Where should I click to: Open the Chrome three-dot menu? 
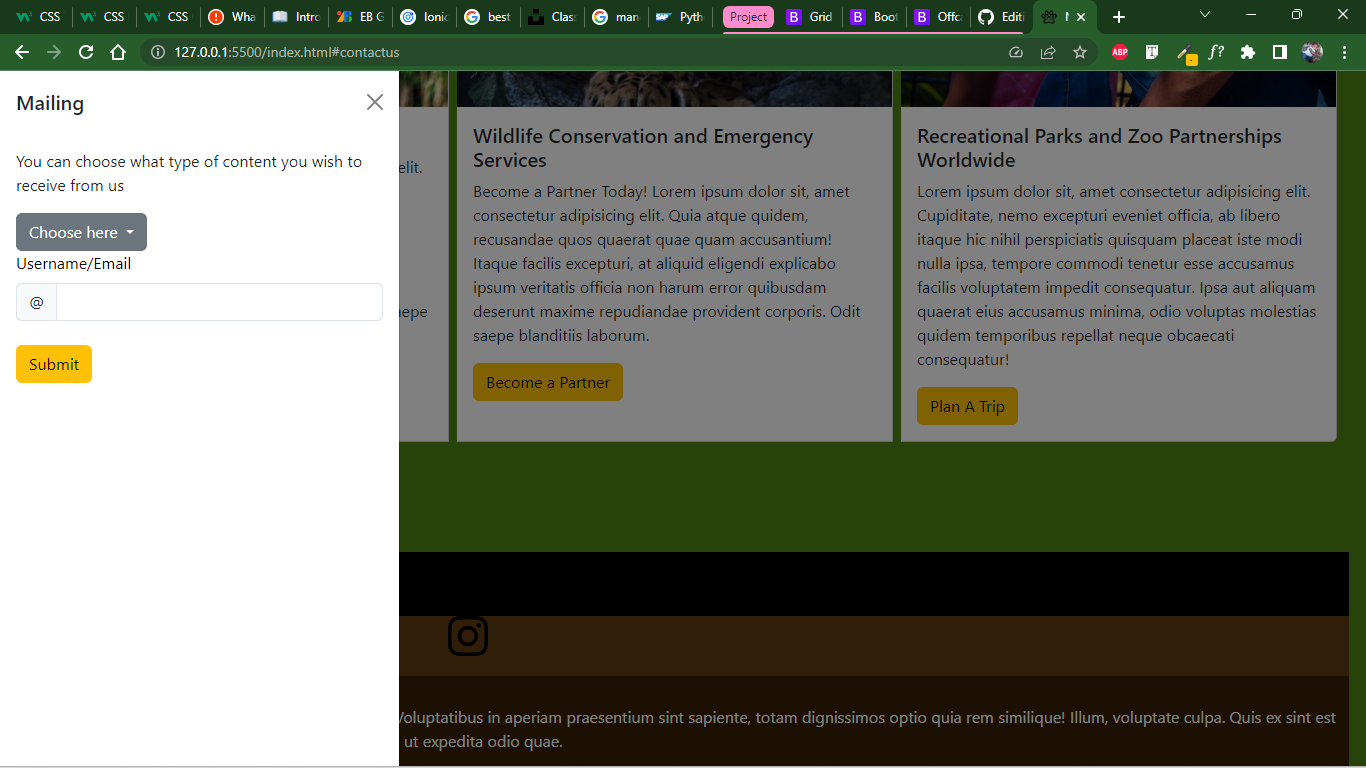coord(1345,52)
